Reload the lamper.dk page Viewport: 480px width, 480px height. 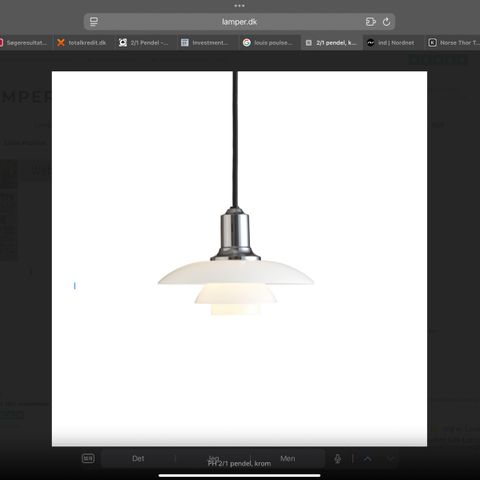pyautogui.click(x=386, y=22)
